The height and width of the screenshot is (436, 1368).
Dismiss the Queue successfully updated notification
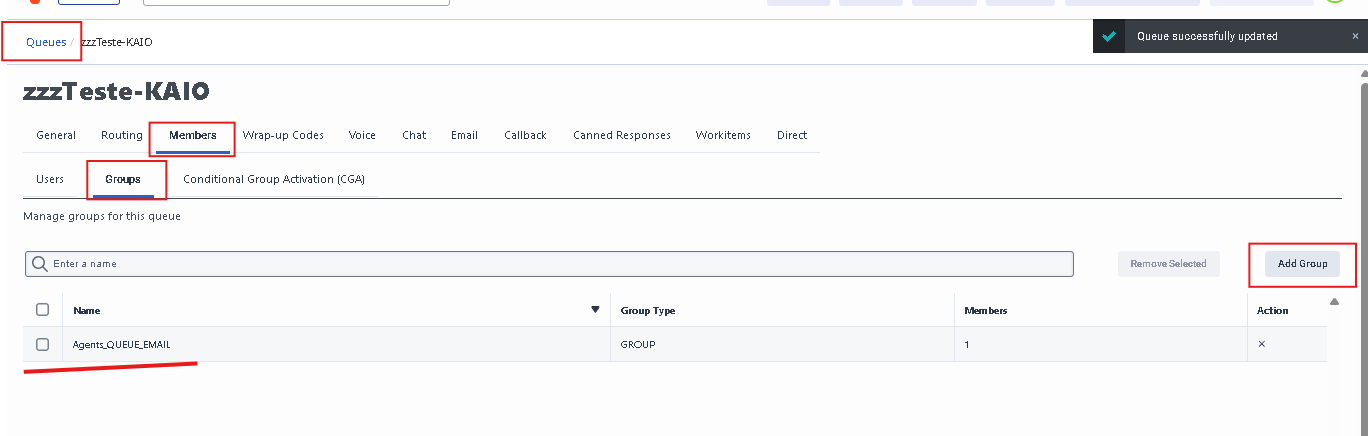click(x=1355, y=36)
